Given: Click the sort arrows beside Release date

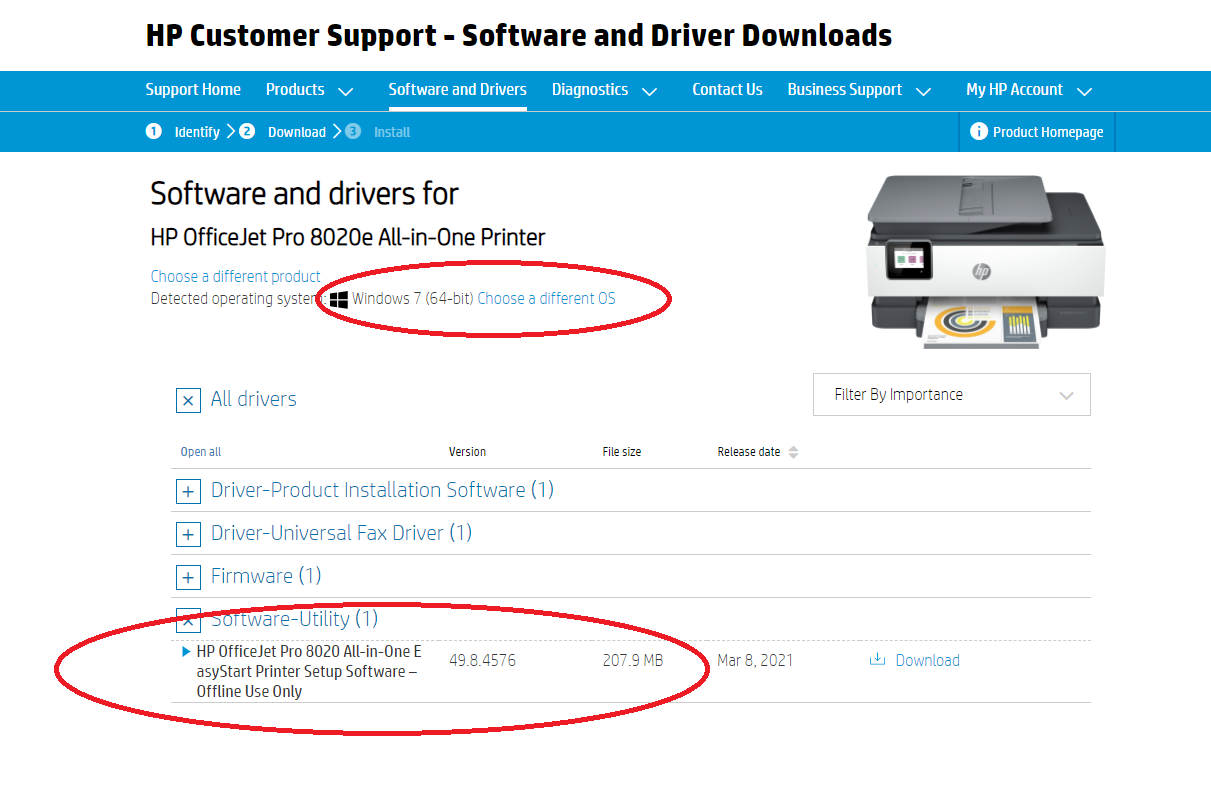Looking at the screenshot, I should 793,451.
